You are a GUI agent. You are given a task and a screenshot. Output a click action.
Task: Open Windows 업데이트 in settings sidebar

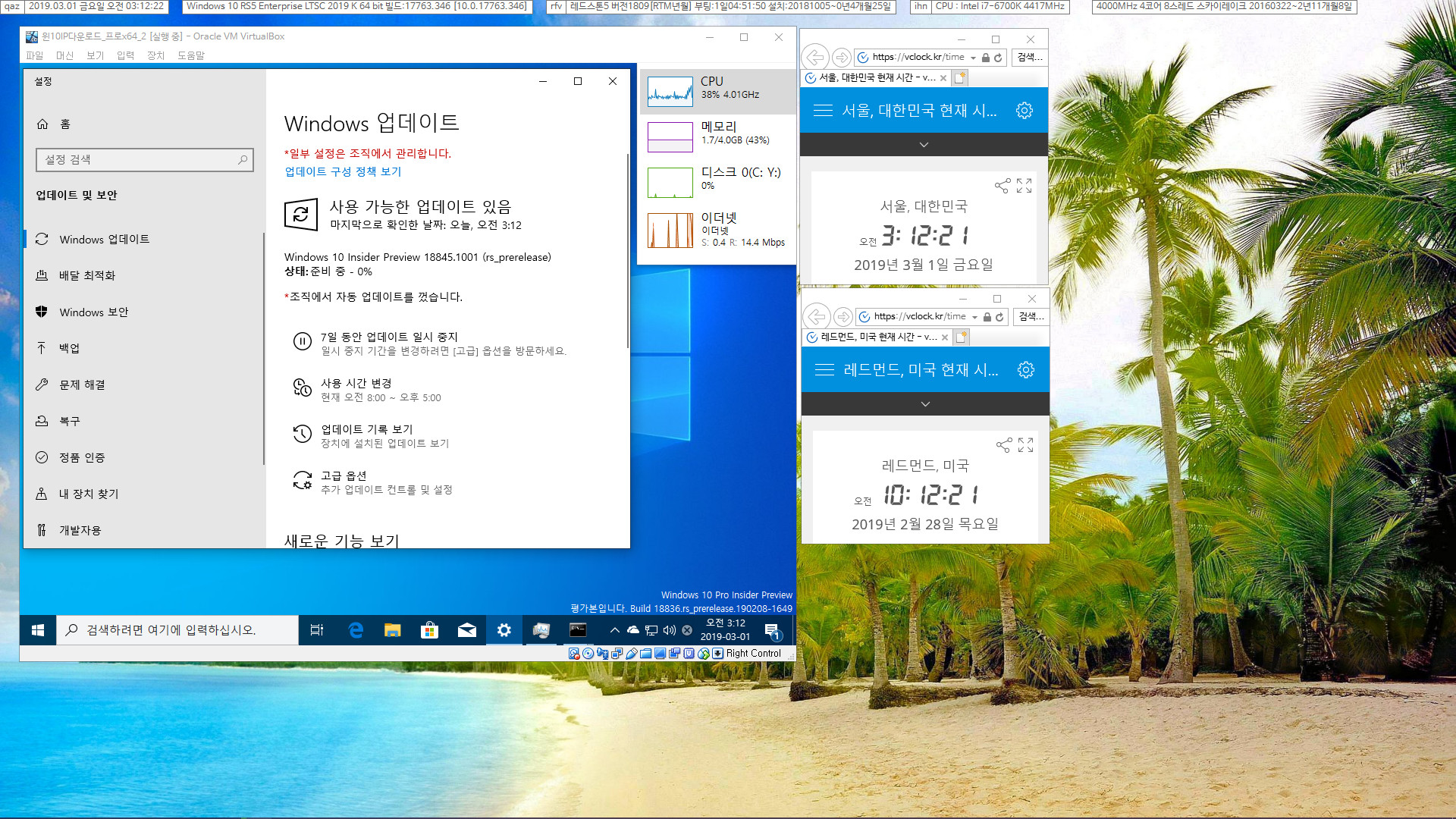[104, 239]
